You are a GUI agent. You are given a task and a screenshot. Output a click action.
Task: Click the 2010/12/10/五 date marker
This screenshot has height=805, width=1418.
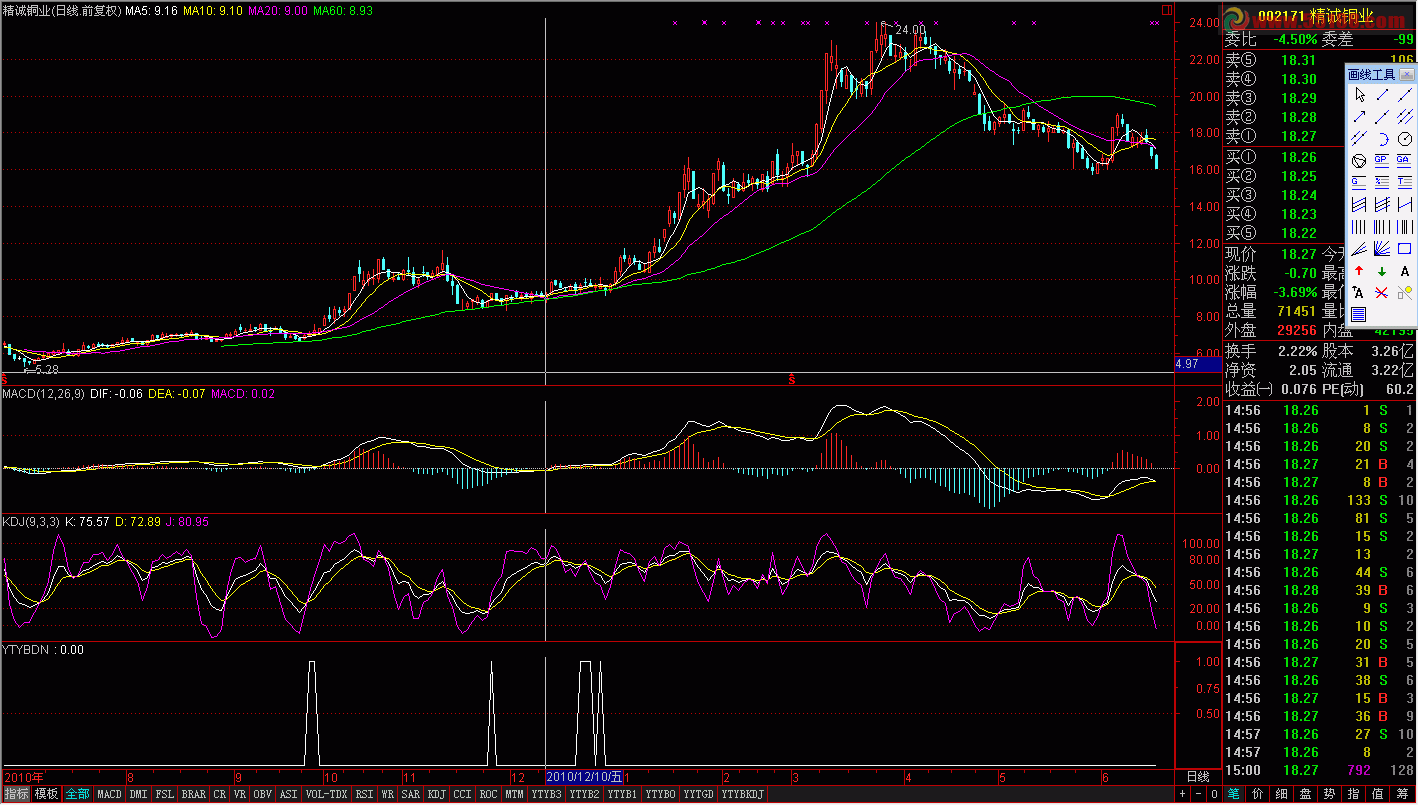(x=584, y=776)
